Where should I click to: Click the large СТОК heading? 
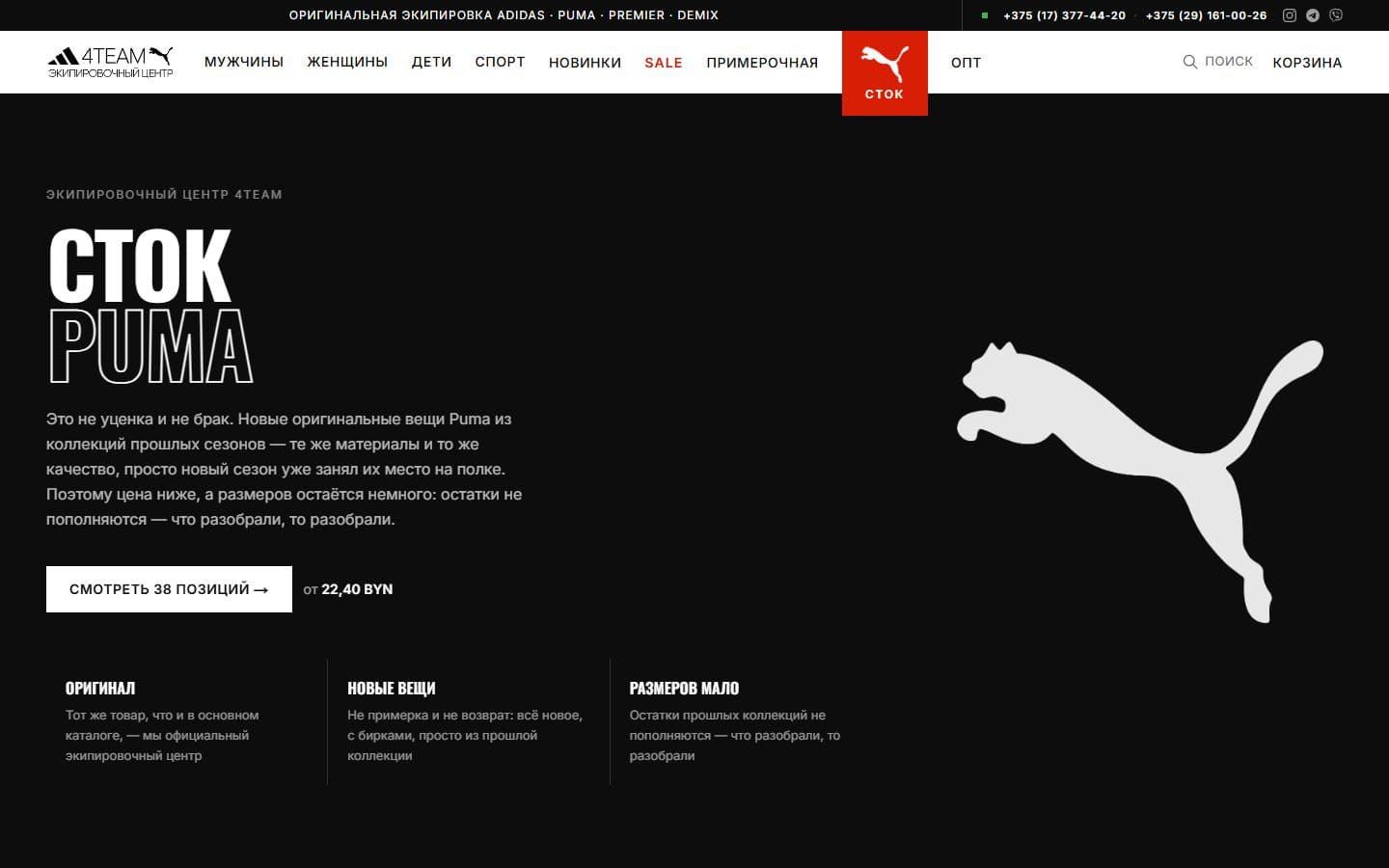click(x=140, y=265)
